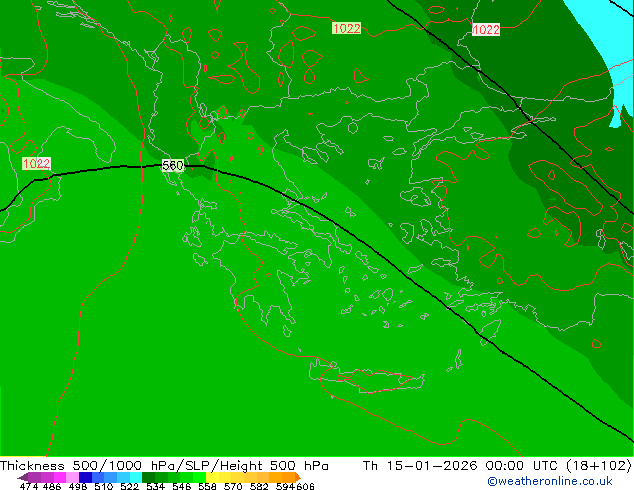Pick the cyan legend swatch near 522
The image size is (634, 490).
136,477
